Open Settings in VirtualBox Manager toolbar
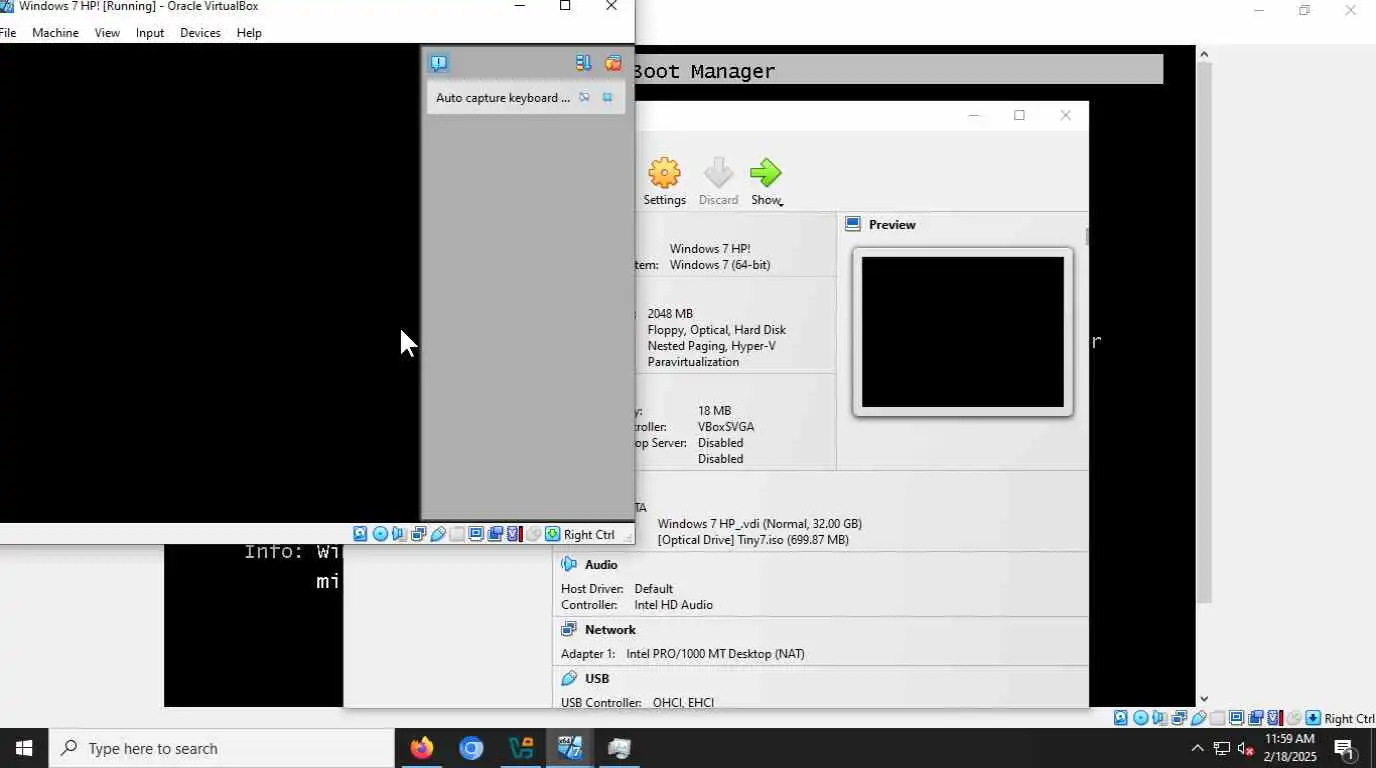1376x768 pixels. pyautogui.click(x=664, y=182)
